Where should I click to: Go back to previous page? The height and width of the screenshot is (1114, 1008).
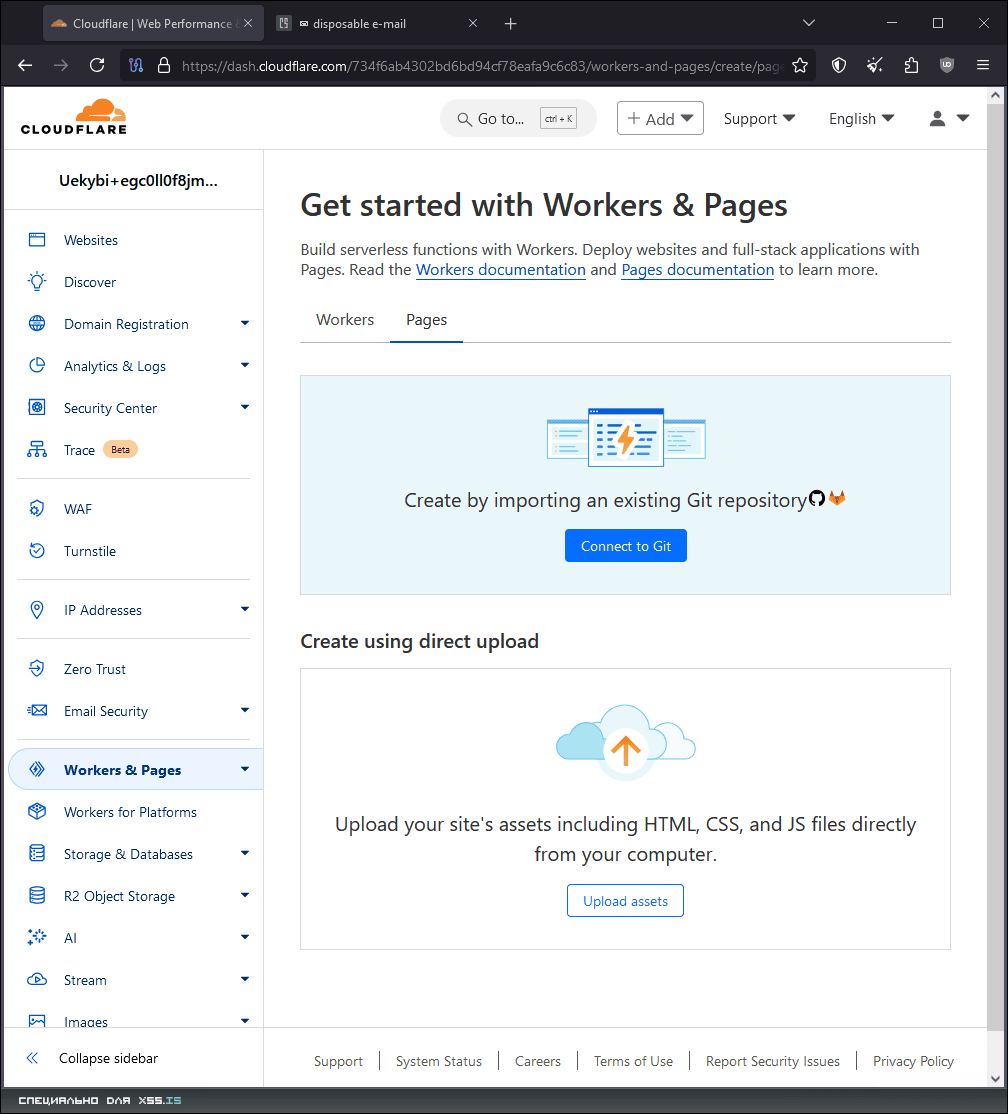[25, 65]
